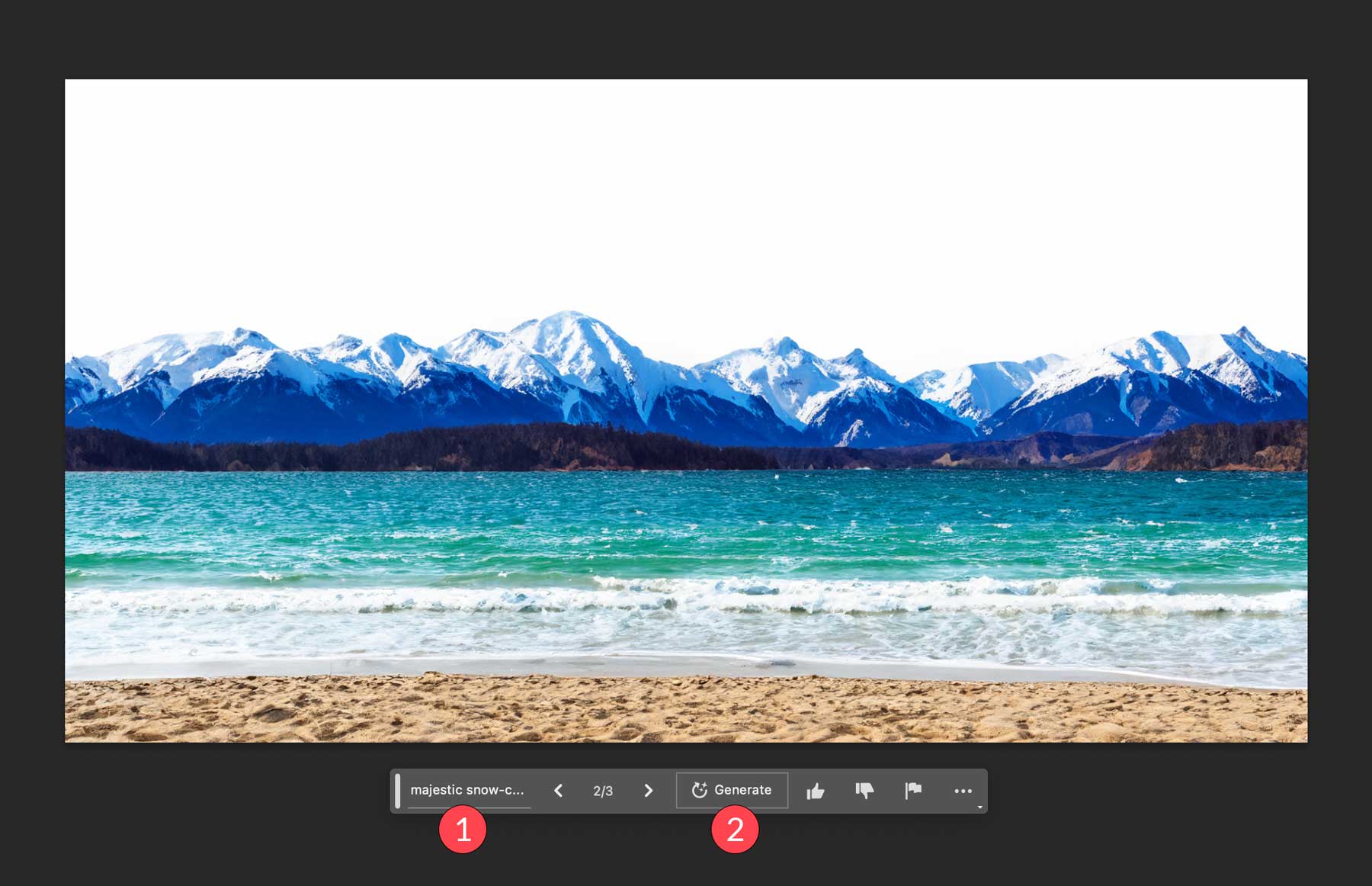
Task: Click the sparkle icon in the Generate button
Action: click(x=699, y=791)
